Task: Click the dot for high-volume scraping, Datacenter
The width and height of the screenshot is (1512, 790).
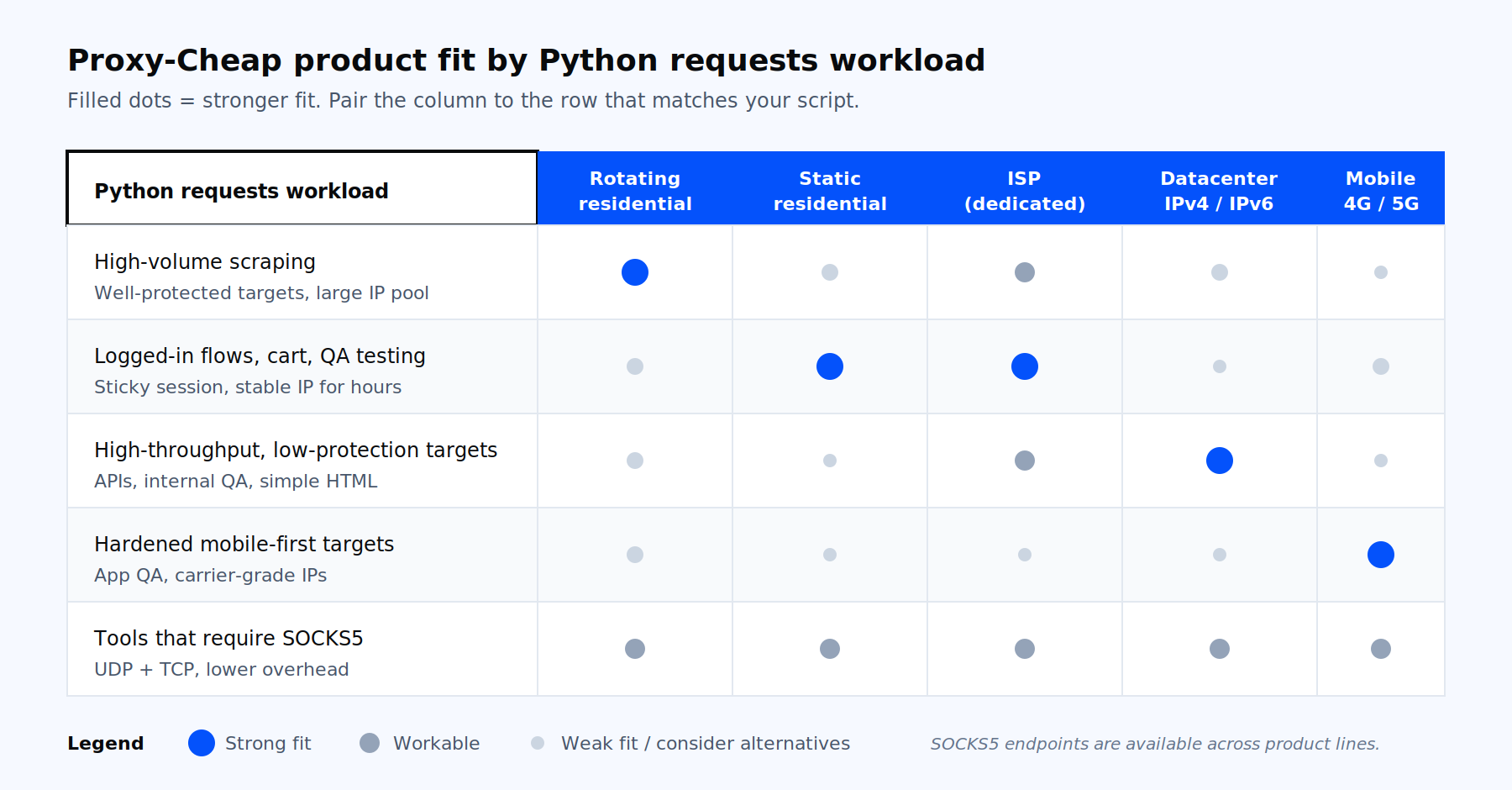Action: (1220, 272)
